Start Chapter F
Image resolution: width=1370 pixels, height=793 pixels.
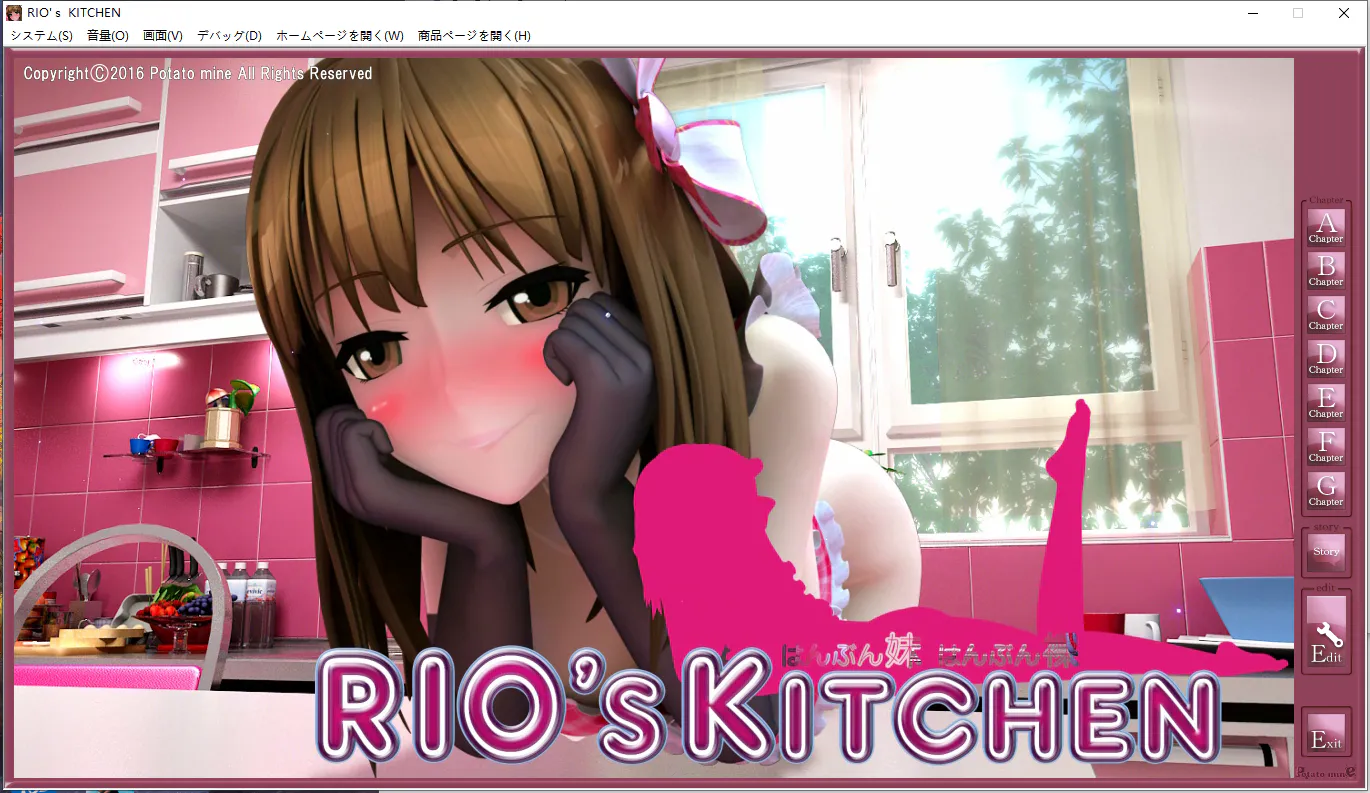click(x=1326, y=447)
